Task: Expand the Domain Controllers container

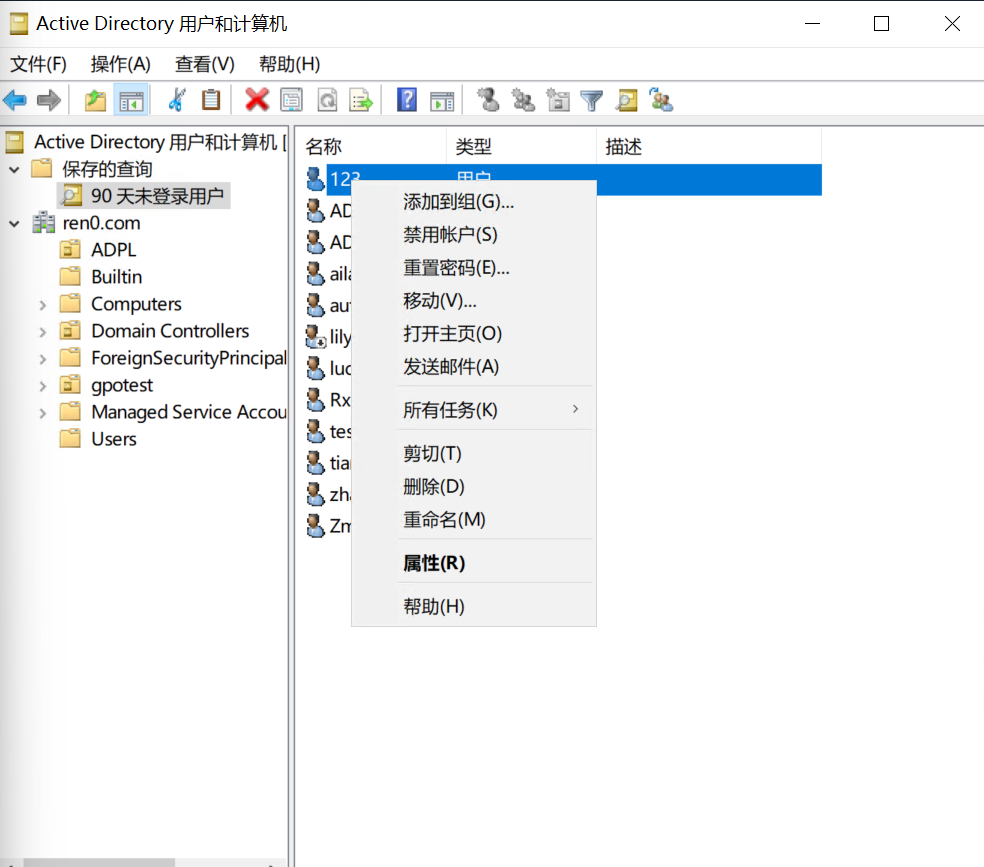Action: click(42, 332)
